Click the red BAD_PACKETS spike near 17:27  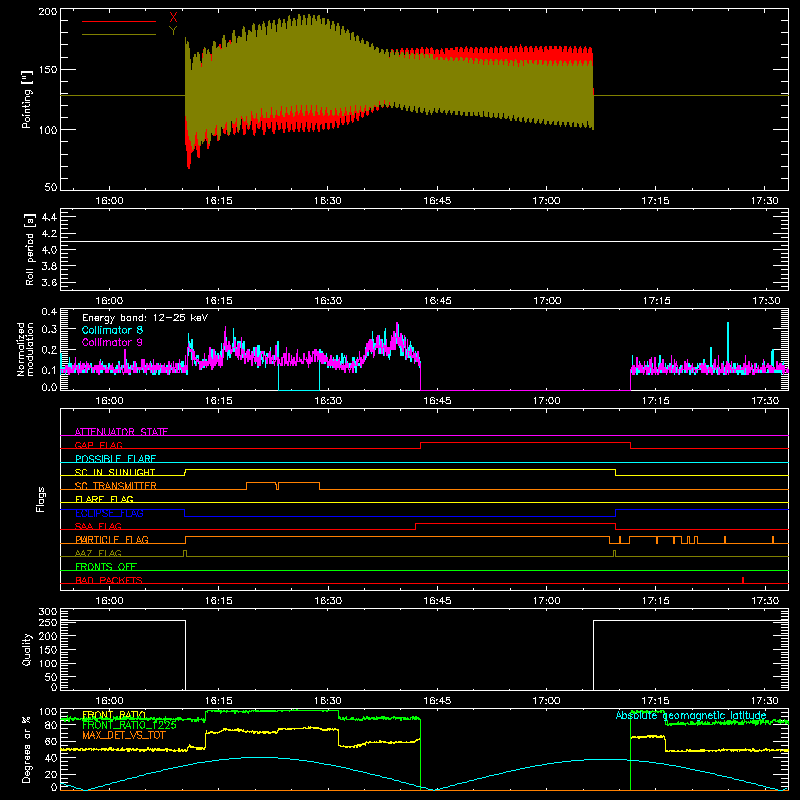coord(743,580)
